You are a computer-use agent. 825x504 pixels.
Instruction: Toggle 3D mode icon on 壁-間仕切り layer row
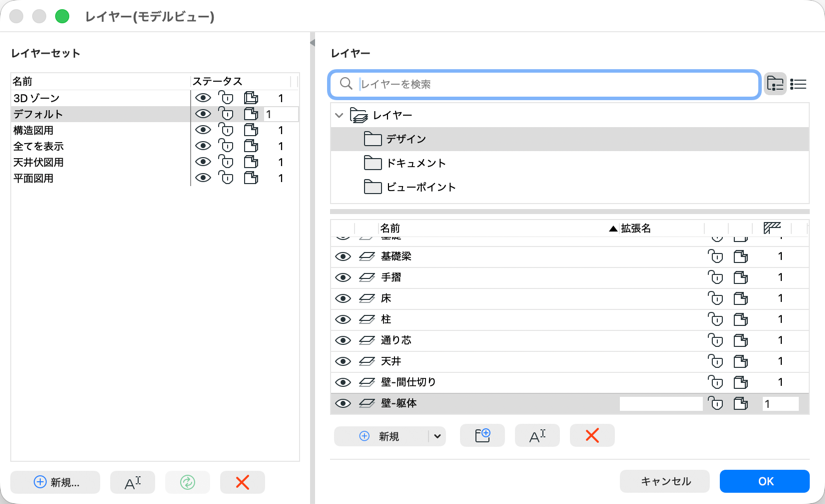(741, 382)
